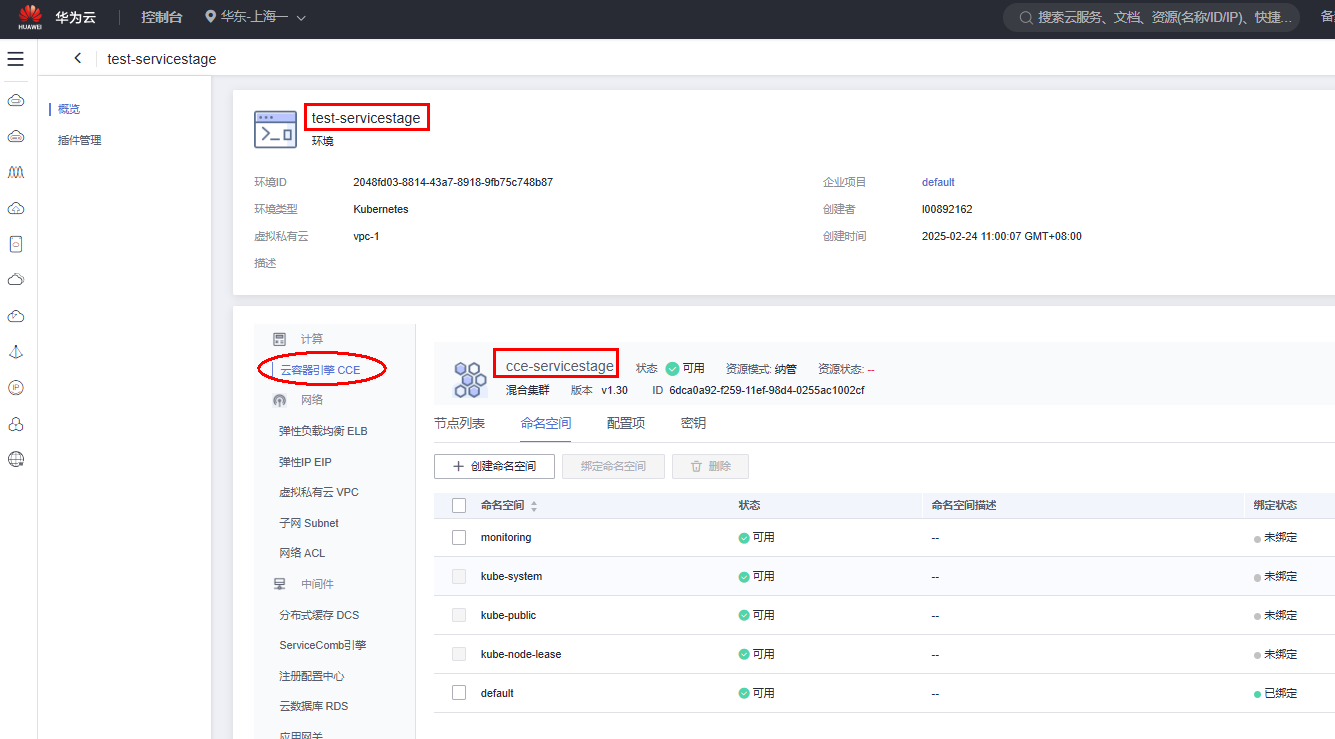Focus the cloud services search box

pyautogui.click(x=1152, y=17)
